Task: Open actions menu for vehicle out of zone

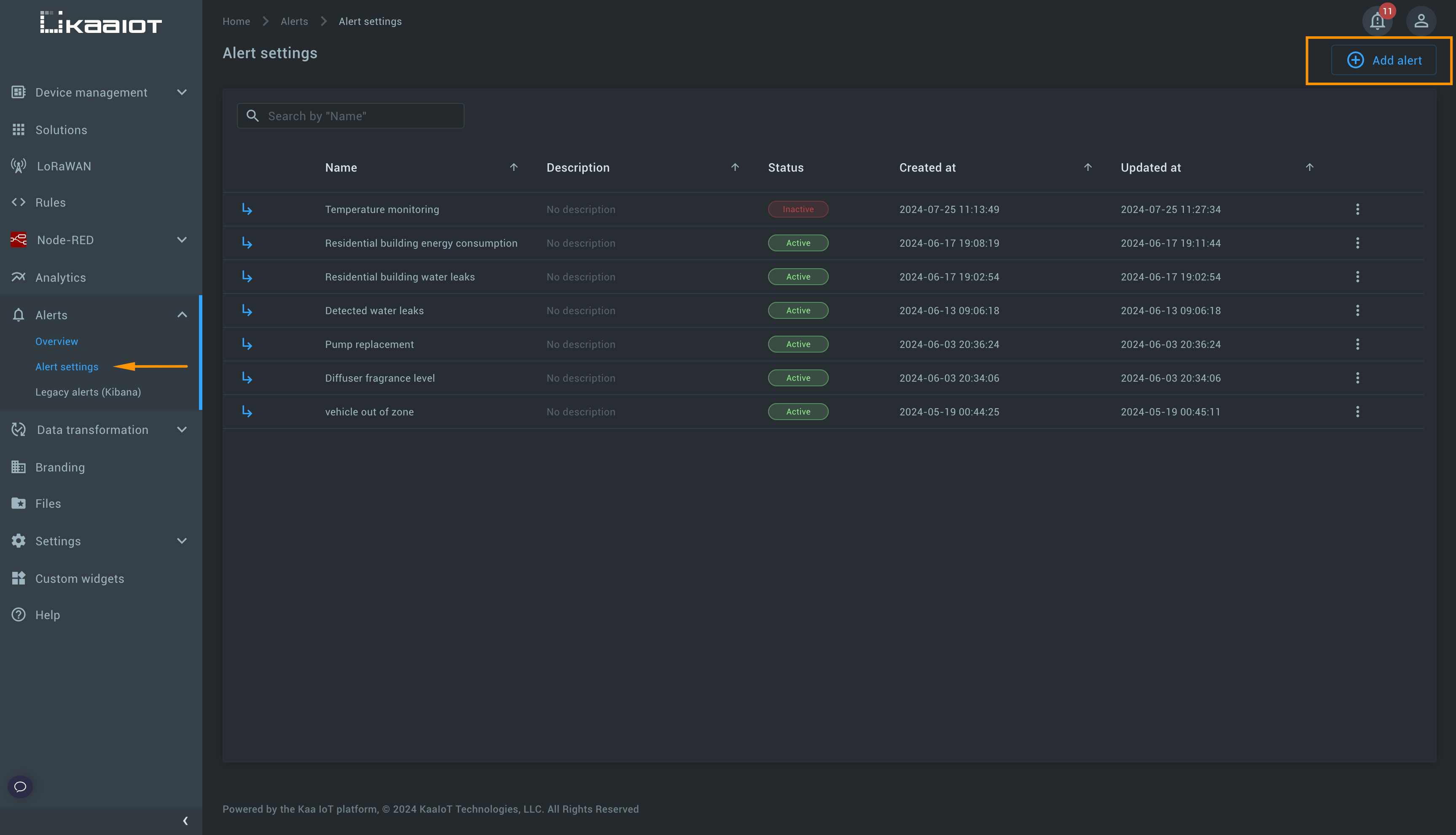Action: (x=1357, y=412)
